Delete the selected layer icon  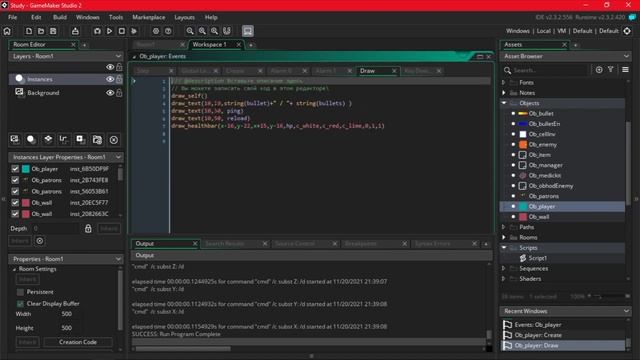(114, 140)
